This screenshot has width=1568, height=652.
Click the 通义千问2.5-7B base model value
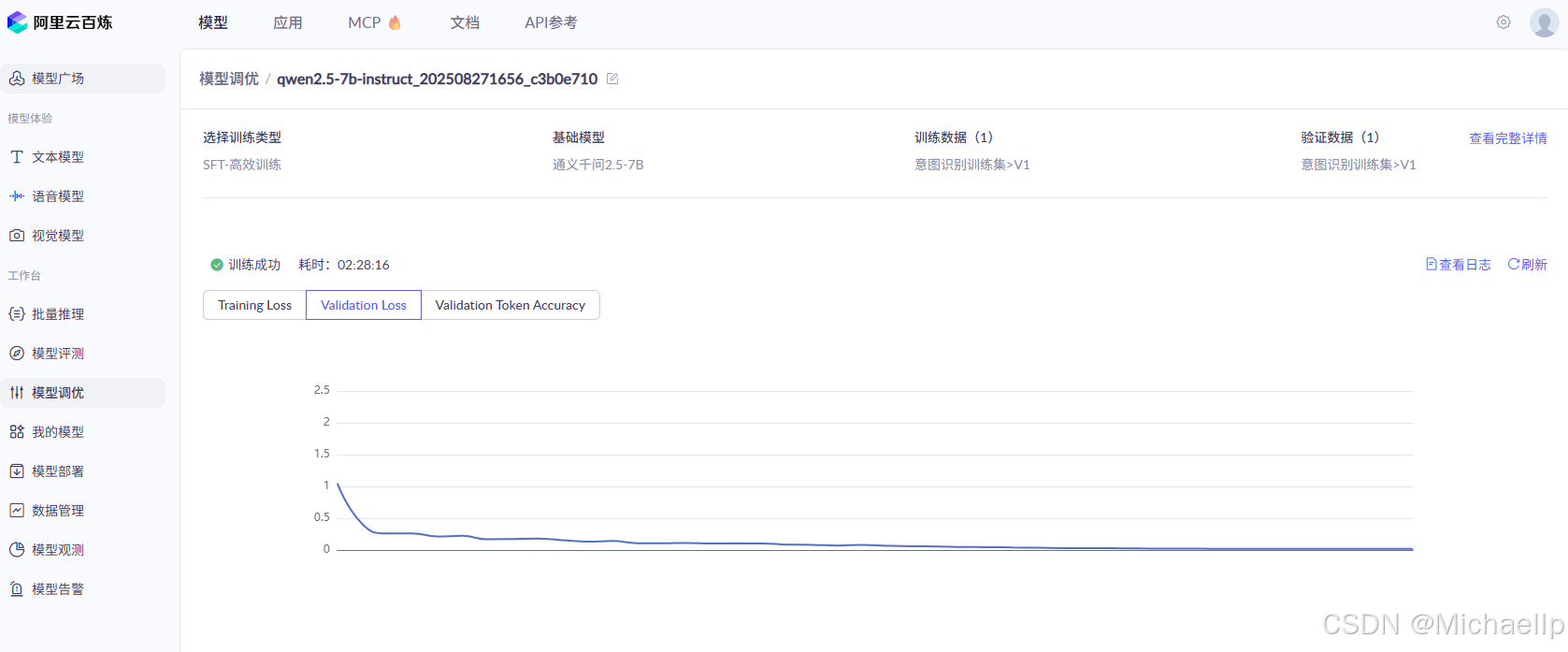pos(597,165)
